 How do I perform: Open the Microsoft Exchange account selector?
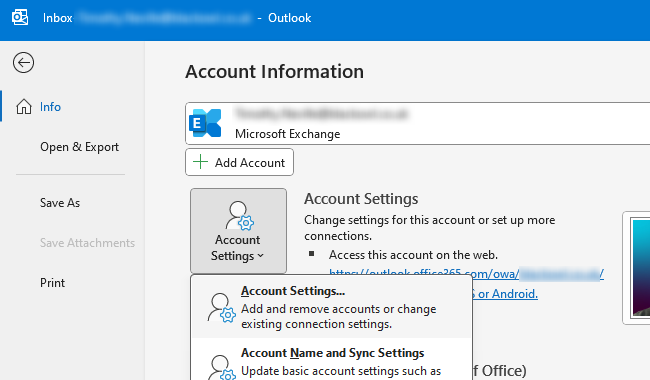(417, 123)
